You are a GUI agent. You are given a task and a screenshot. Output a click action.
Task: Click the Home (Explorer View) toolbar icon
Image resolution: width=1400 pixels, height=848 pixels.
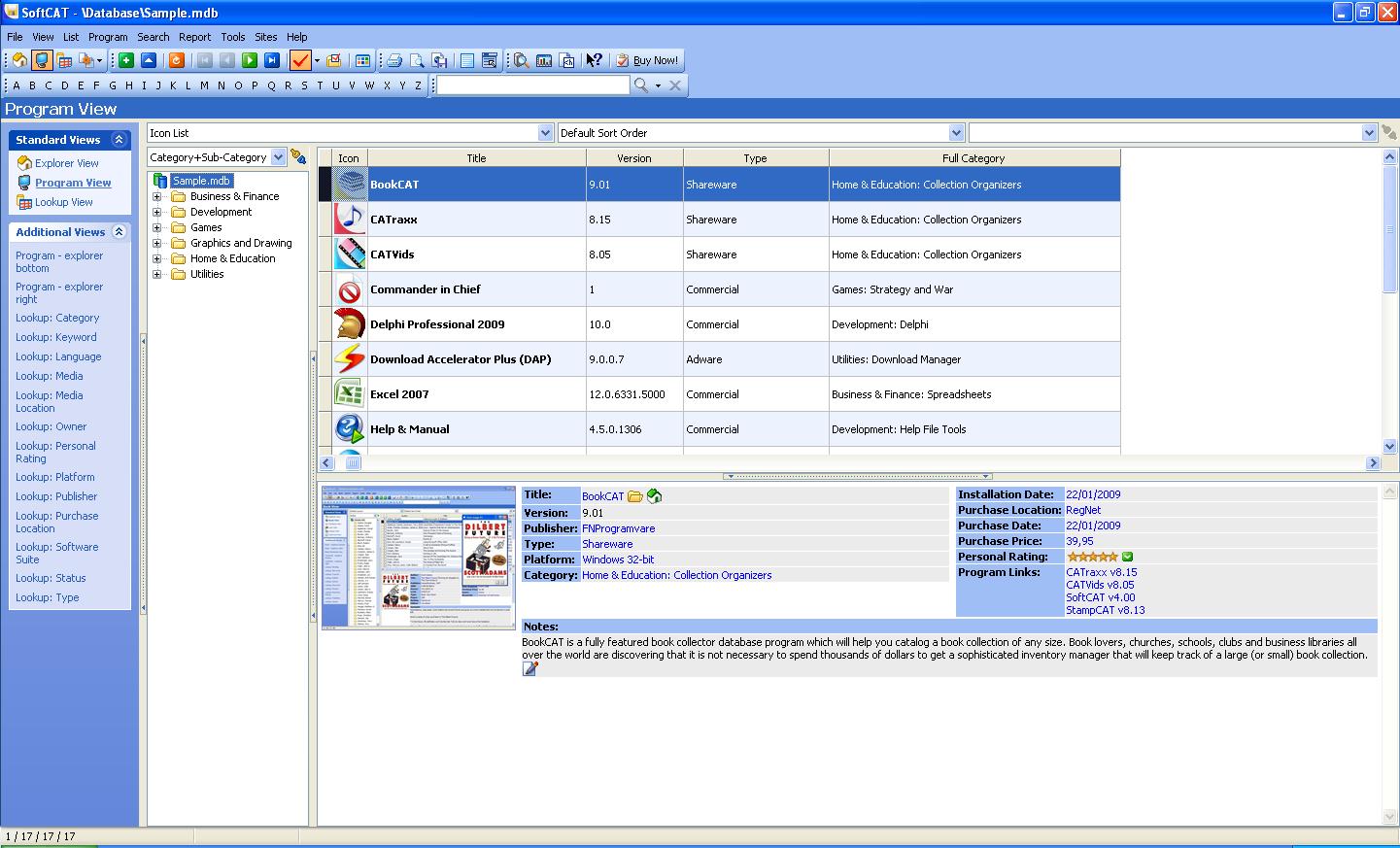point(19,60)
